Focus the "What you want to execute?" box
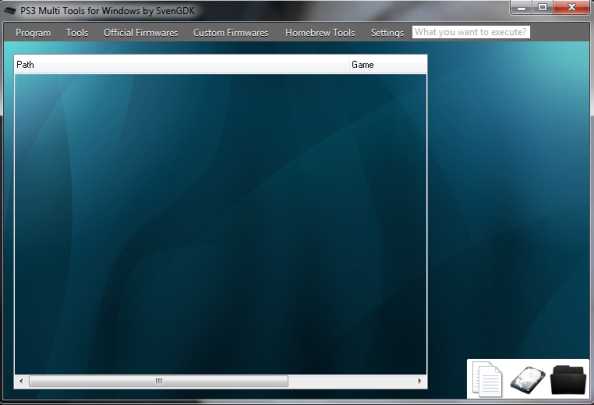This screenshot has height=405, width=594. click(x=471, y=32)
